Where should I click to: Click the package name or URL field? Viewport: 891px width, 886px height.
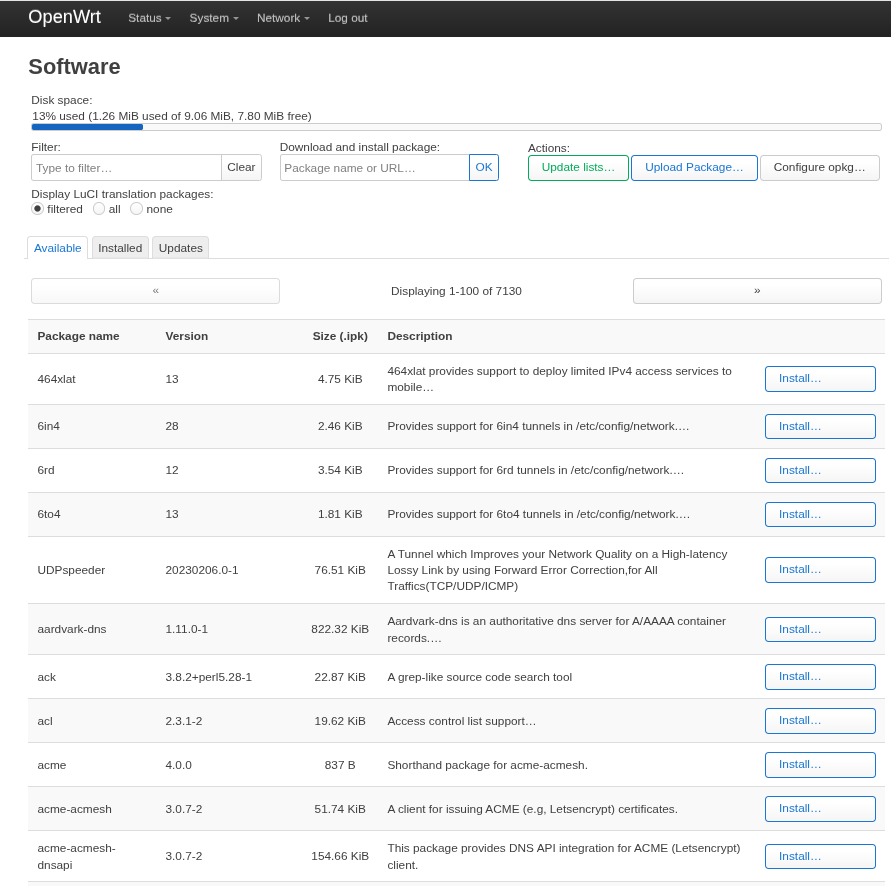[x=374, y=168]
